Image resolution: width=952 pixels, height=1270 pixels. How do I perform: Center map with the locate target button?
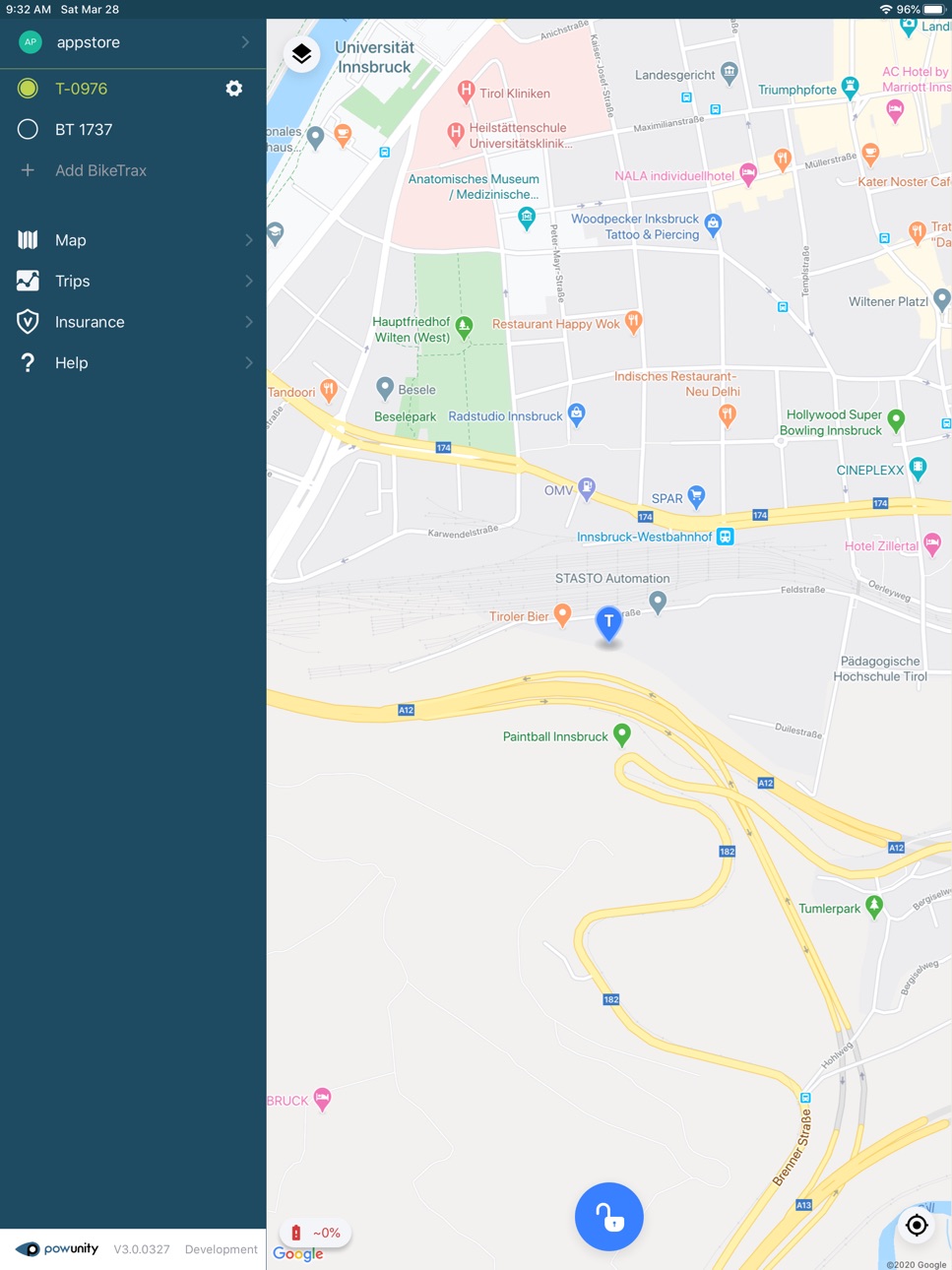pos(917,1226)
